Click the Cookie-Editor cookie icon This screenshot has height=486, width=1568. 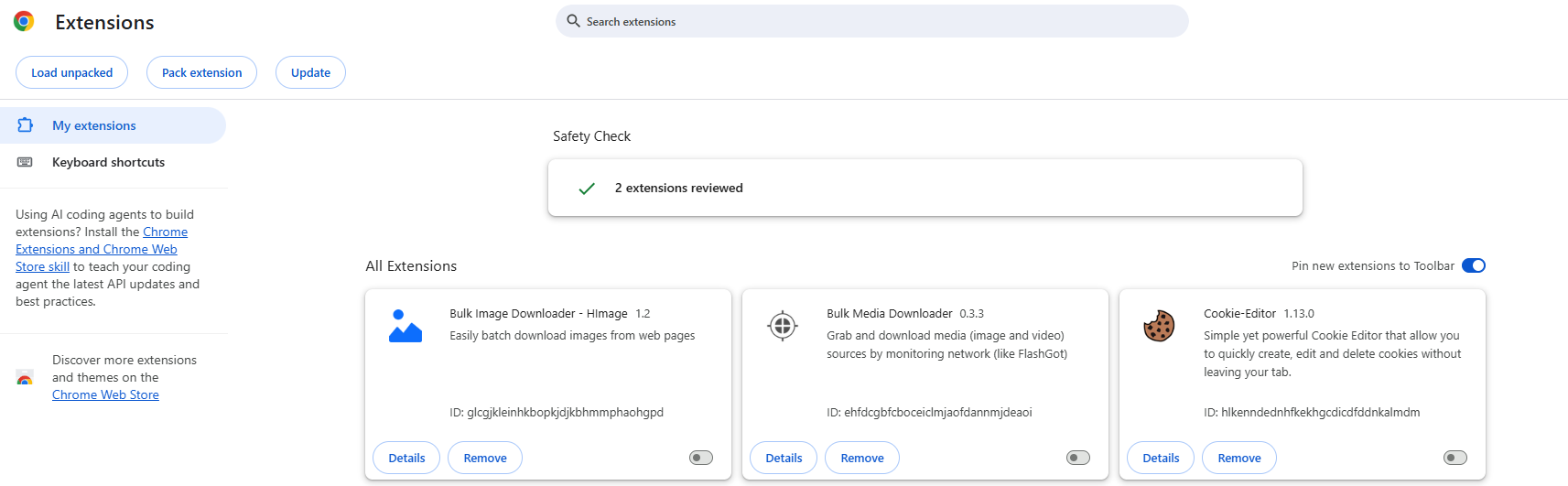click(x=1159, y=325)
